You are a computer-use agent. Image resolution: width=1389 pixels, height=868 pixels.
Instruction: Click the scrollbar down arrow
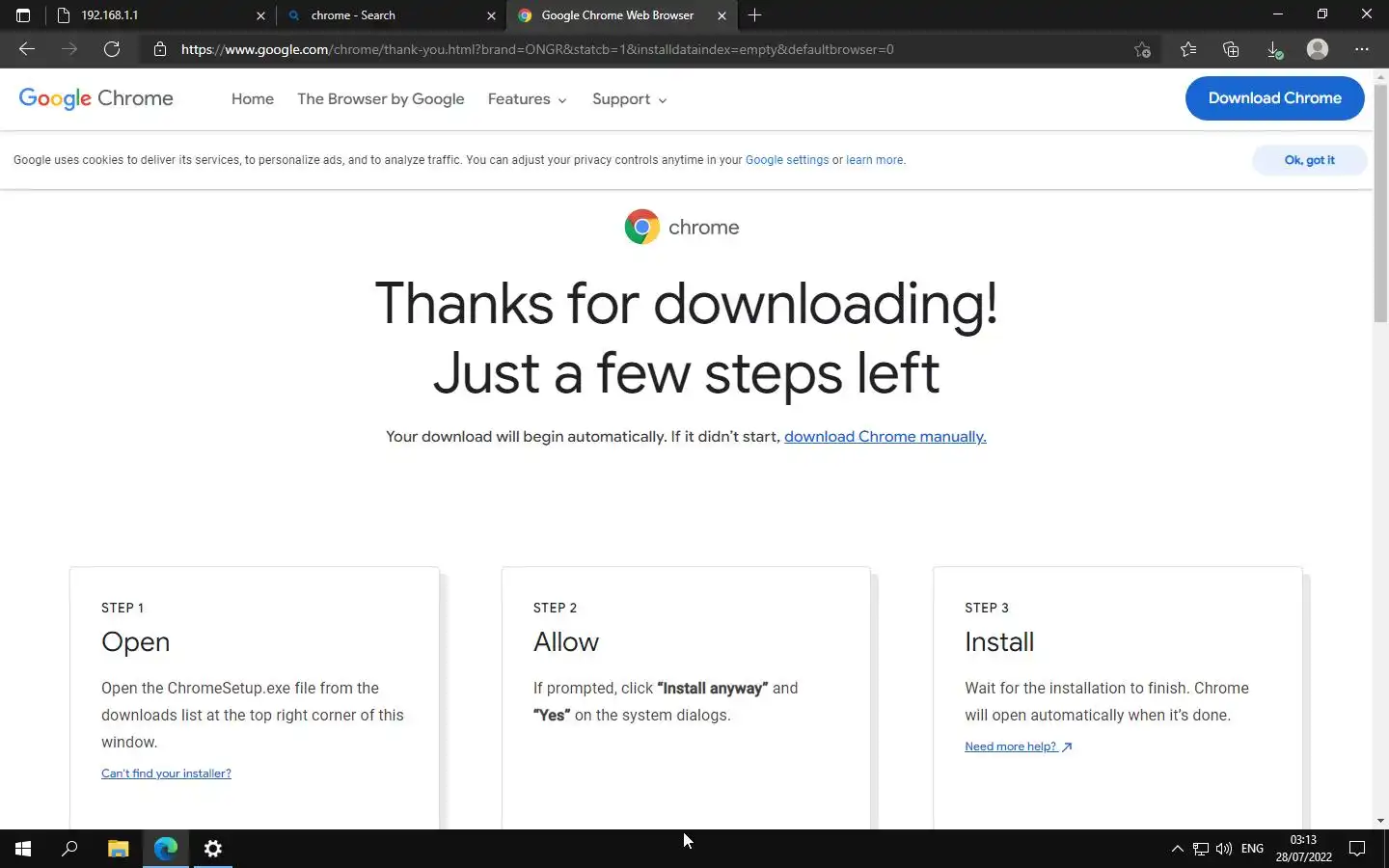click(1380, 821)
